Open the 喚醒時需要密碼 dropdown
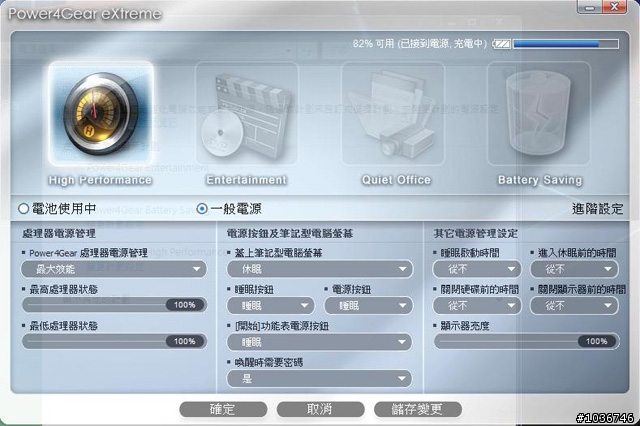Image resolution: width=640 pixels, height=426 pixels. pos(320,379)
